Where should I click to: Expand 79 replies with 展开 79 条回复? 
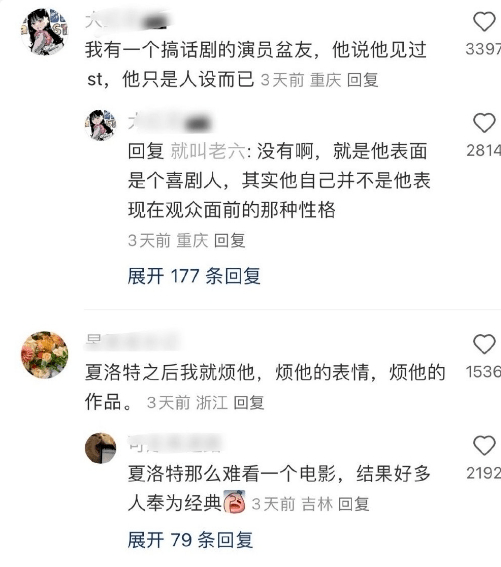pyautogui.click(x=190, y=540)
